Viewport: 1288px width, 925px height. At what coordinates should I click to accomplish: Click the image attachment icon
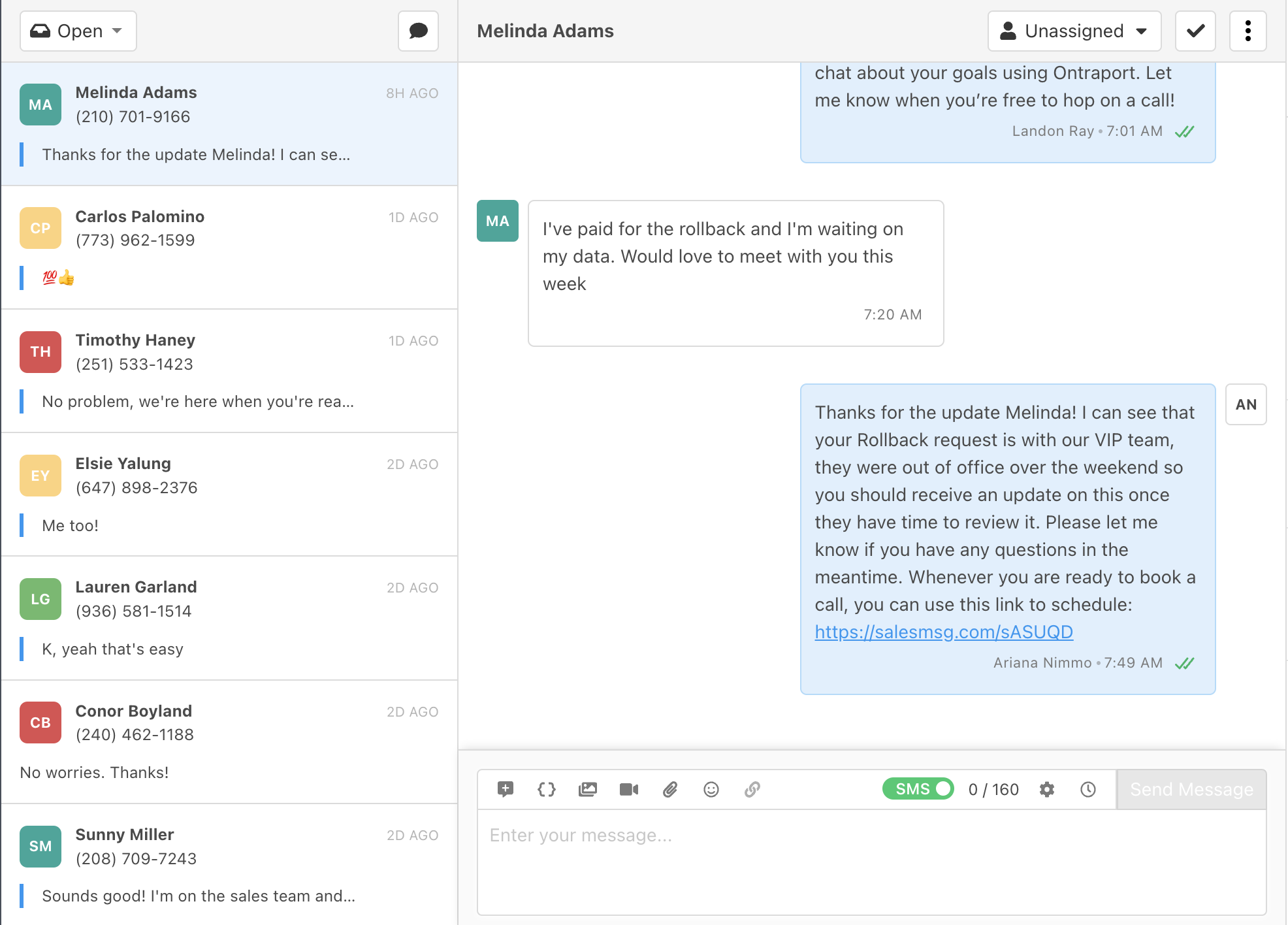[588, 789]
